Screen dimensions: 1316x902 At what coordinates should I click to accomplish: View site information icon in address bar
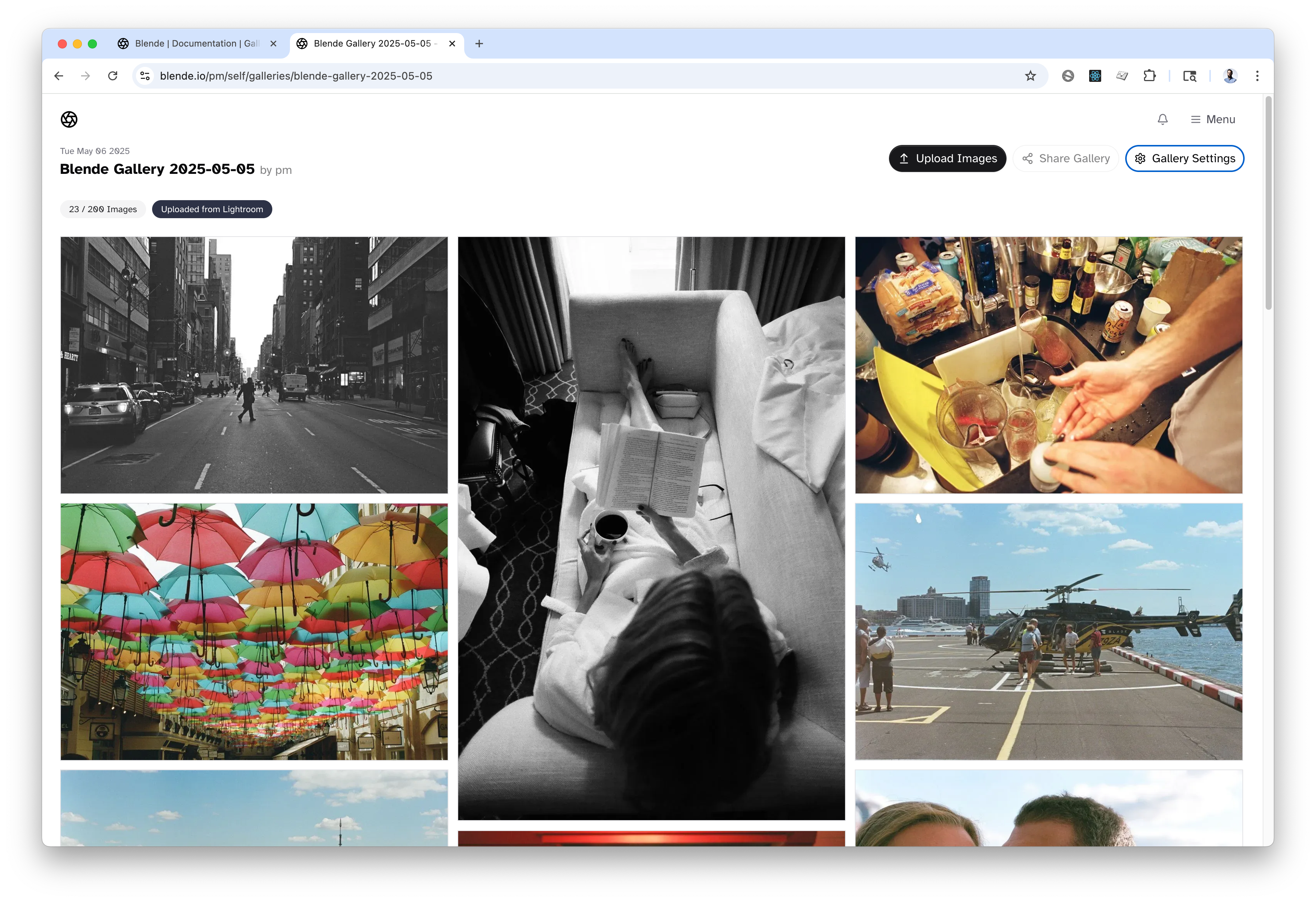coord(145,76)
